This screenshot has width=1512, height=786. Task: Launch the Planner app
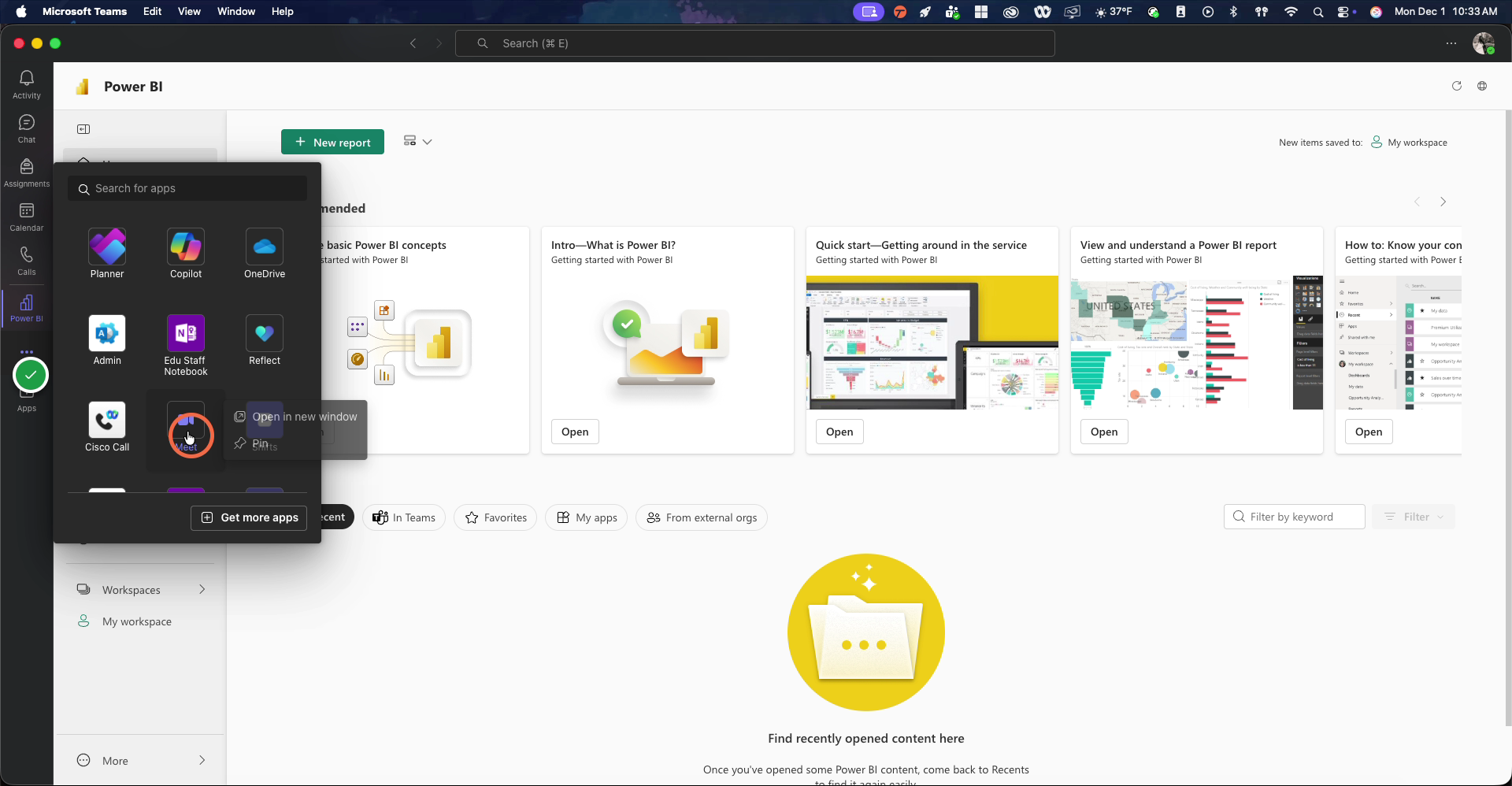coord(107,254)
